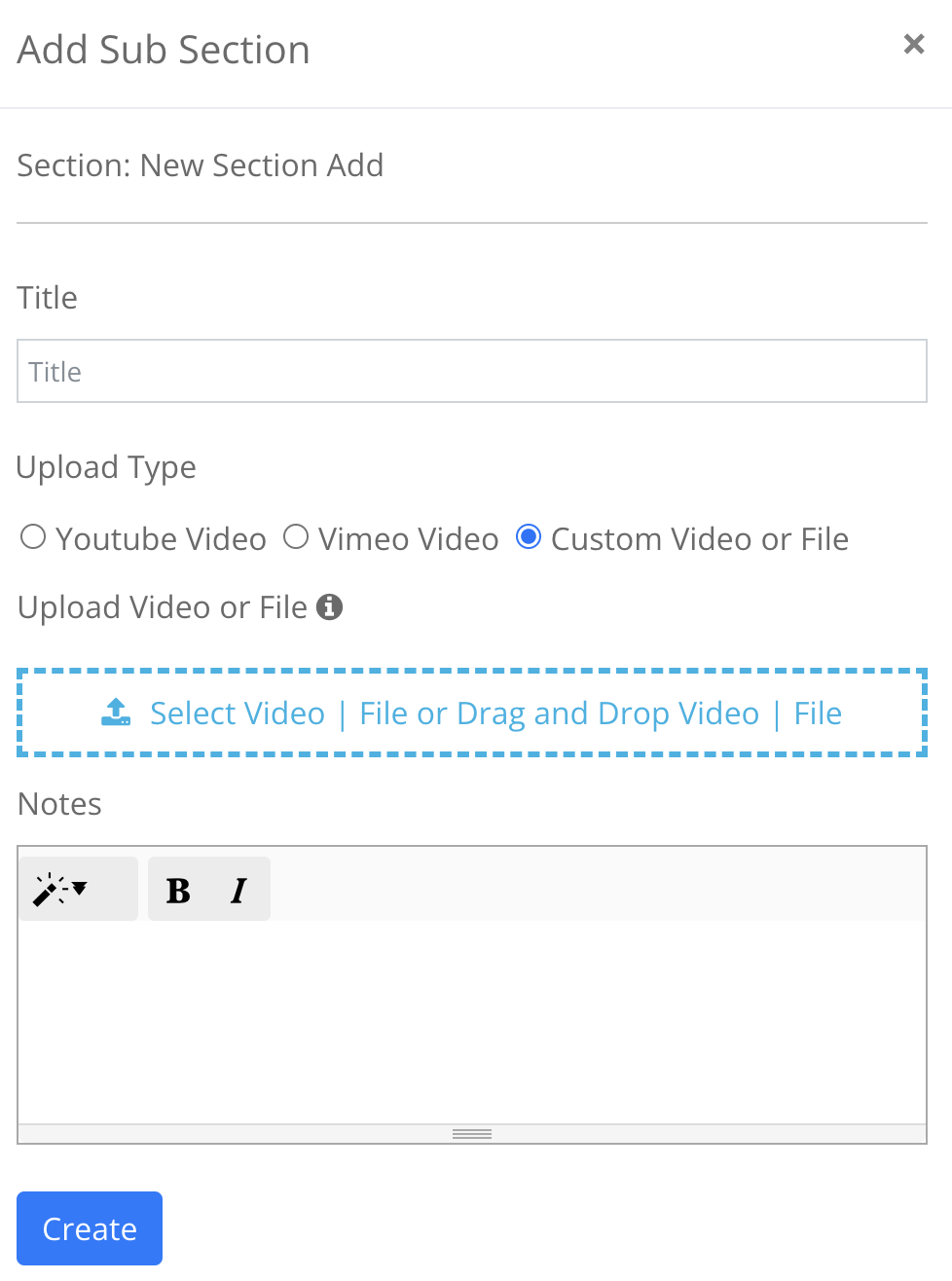Click the upload tray icon in the drop zone
The image size is (952, 1281).
(x=116, y=713)
